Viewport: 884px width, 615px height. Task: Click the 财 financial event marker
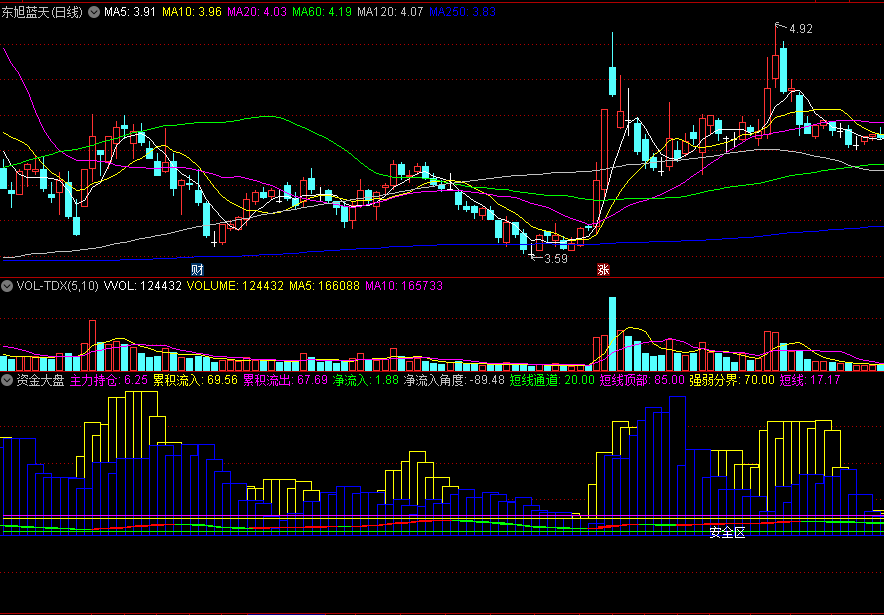click(197, 269)
